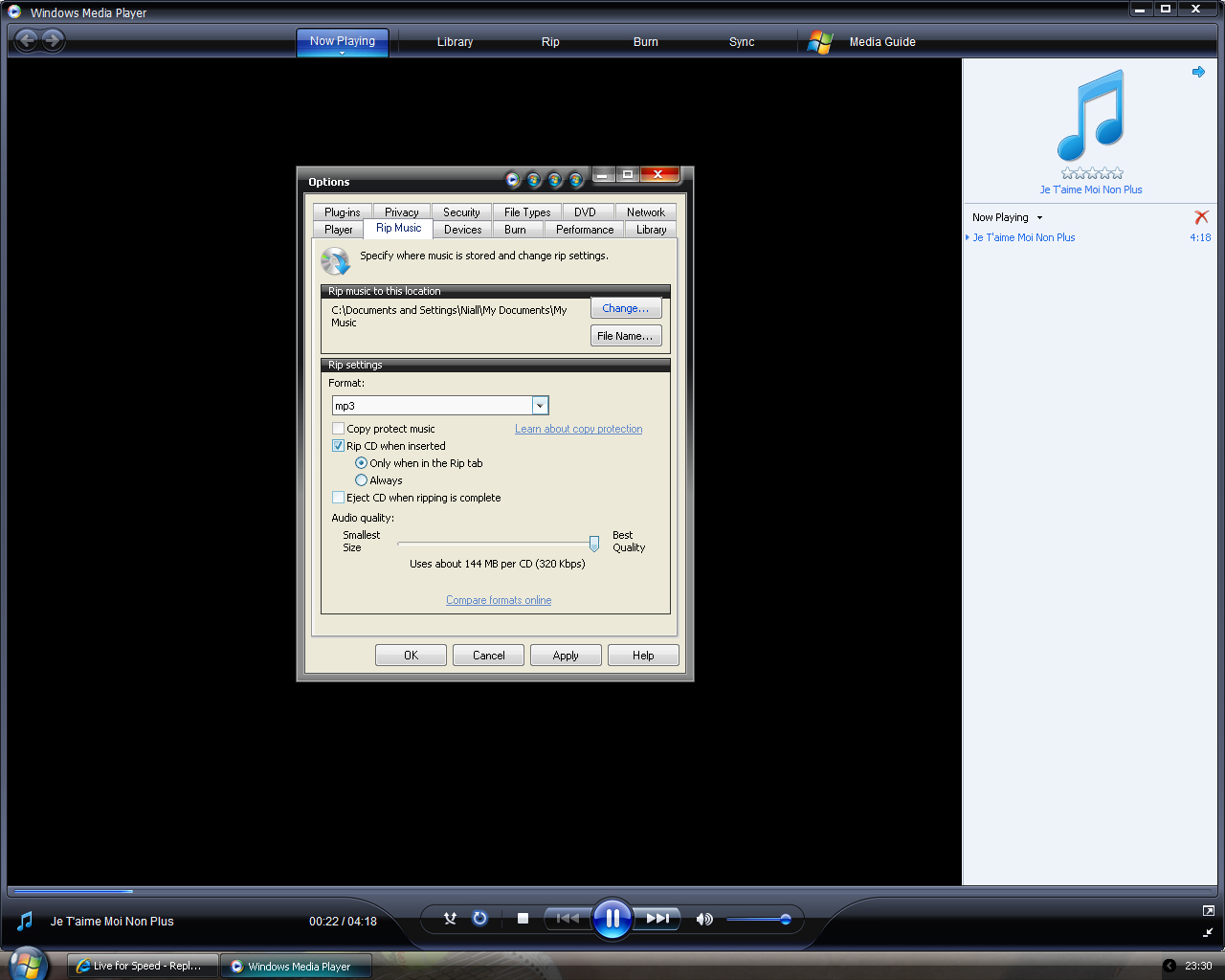
Task: Choose the Always radio button
Action: tap(361, 480)
